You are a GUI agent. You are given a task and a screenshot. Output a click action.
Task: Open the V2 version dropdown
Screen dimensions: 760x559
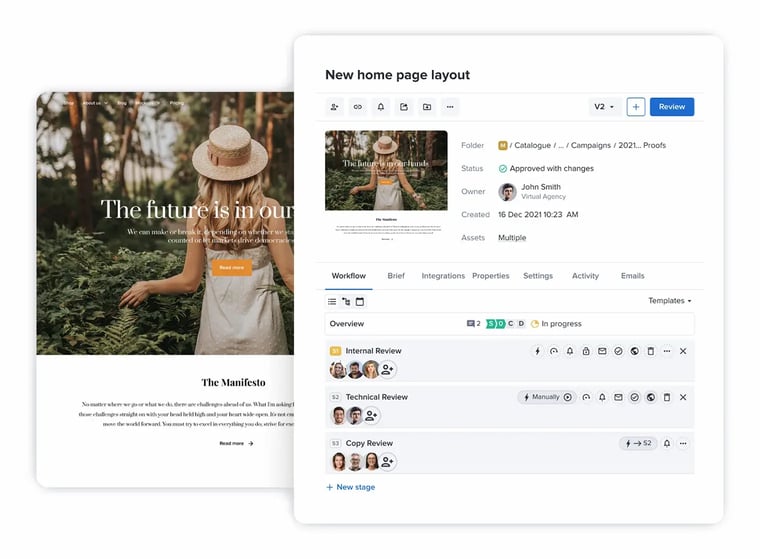click(x=604, y=107)
